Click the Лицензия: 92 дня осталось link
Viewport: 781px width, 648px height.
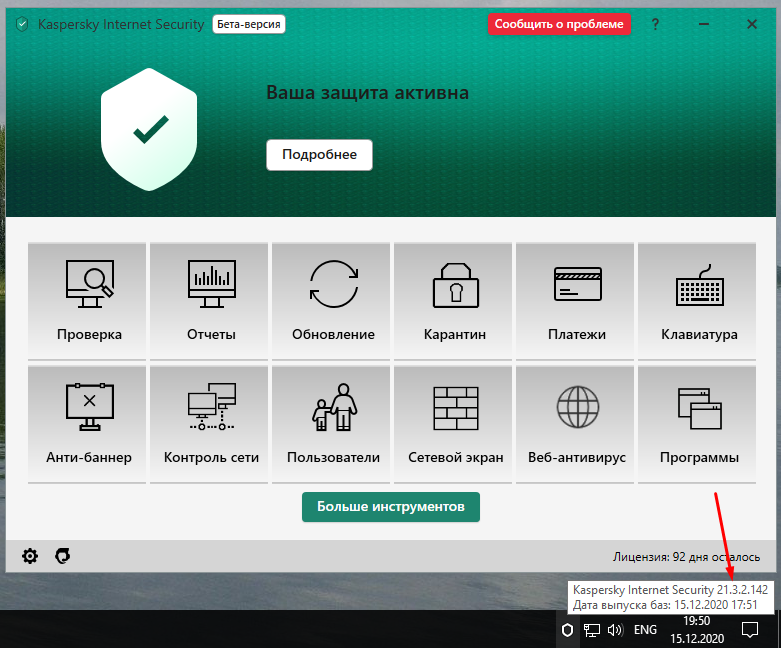(686, 557)
